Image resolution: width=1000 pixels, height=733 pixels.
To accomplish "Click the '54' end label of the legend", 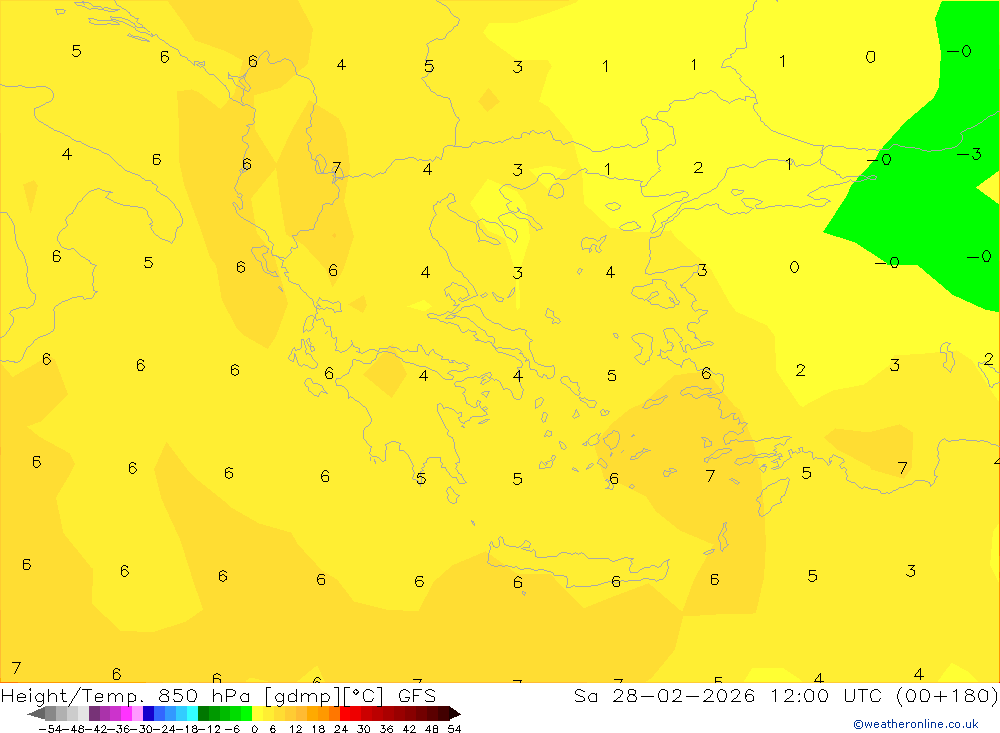I will (454, 729).
